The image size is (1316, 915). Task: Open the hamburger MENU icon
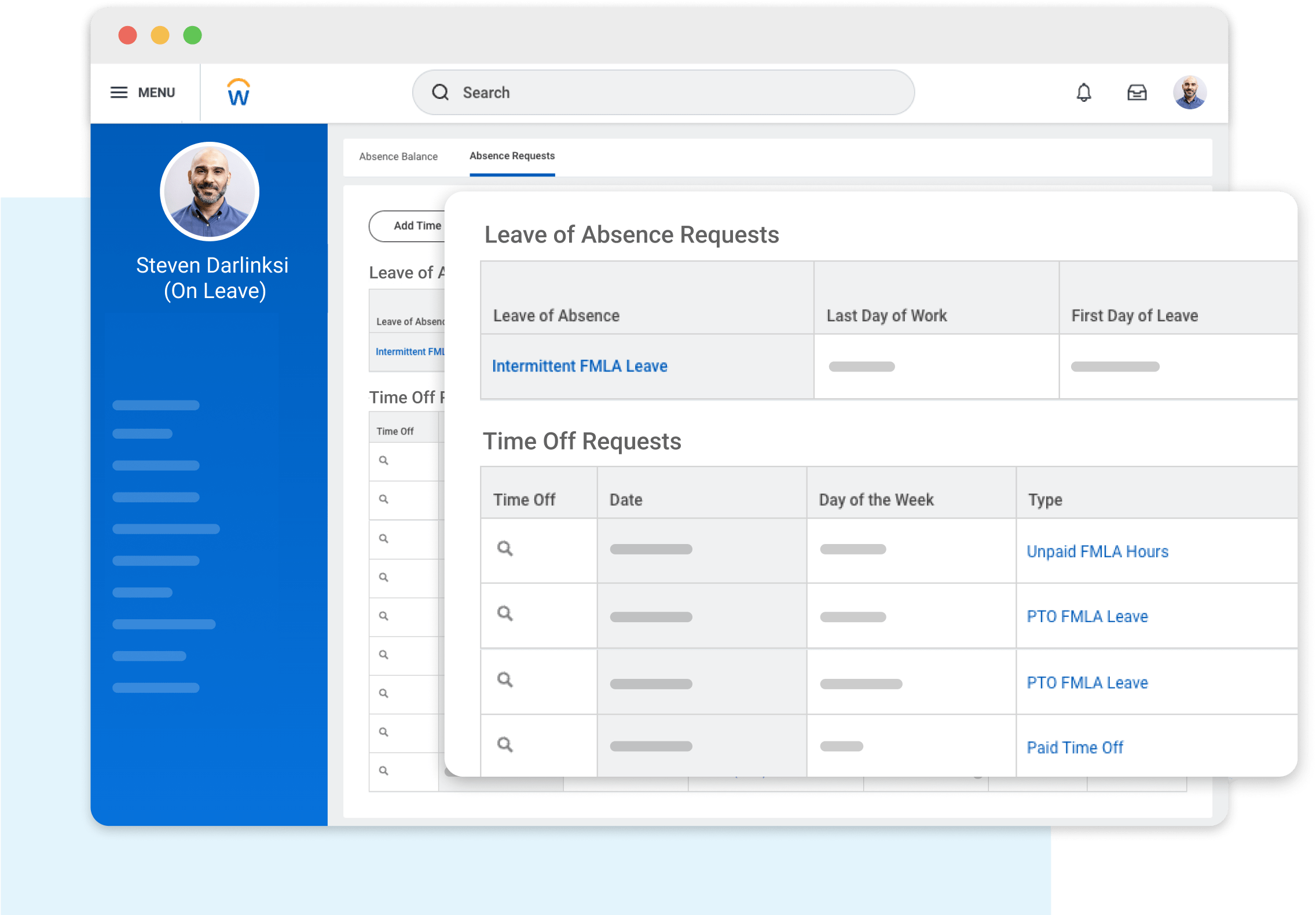119,93
